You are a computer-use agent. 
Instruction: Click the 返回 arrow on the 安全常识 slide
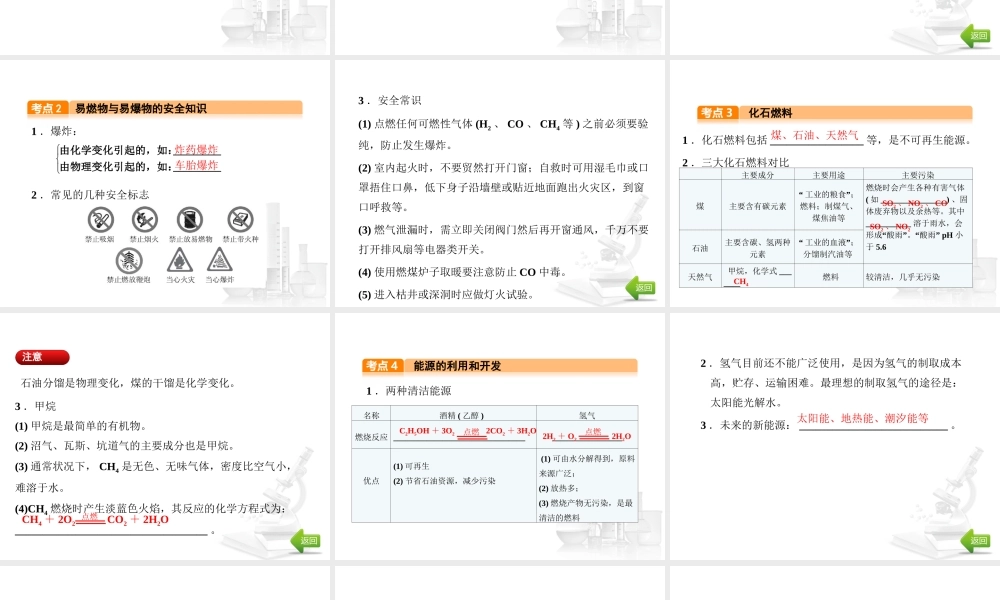tap(640, 288)
